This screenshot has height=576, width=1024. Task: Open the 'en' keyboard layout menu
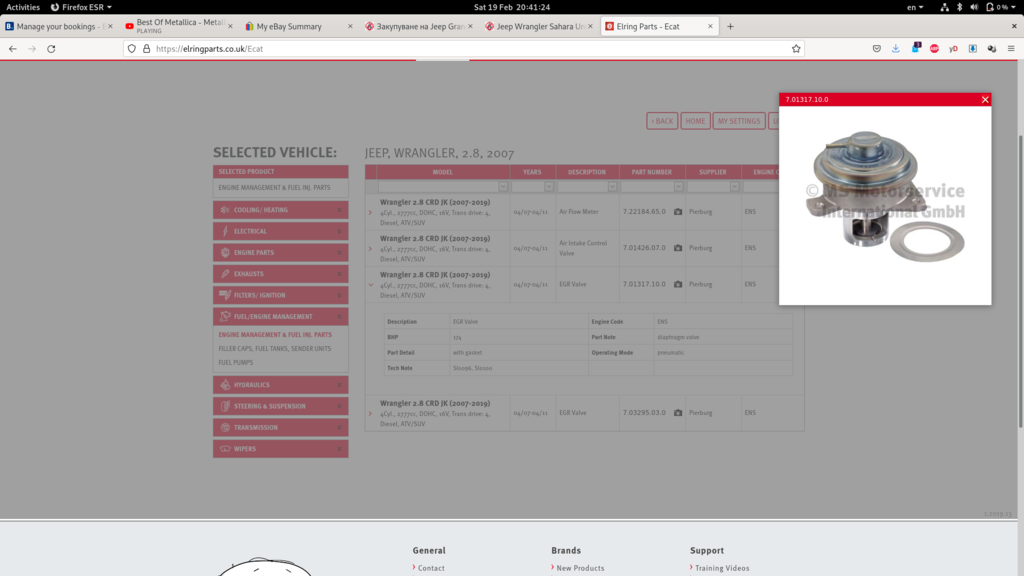pyautogui.click(x=915, y=7)
